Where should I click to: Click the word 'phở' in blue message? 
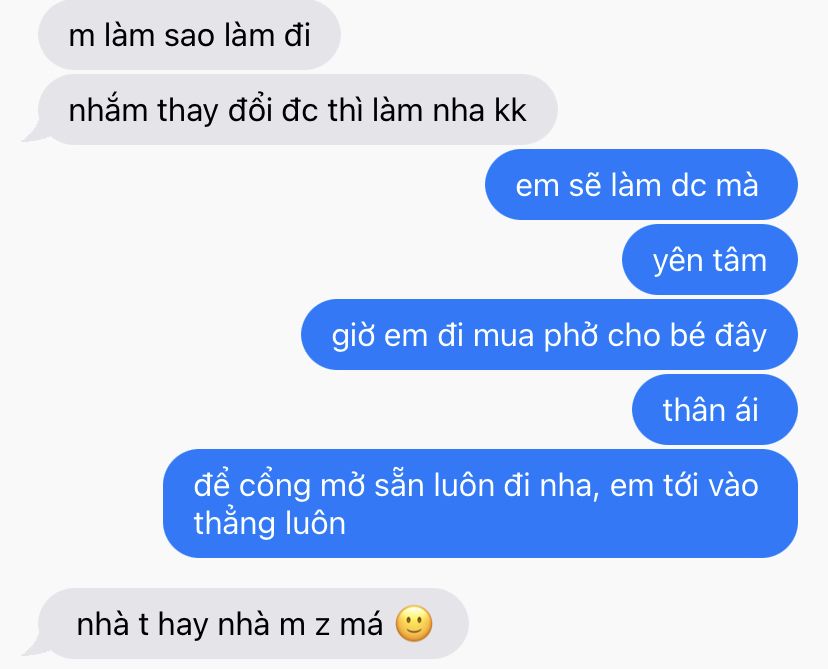[571, 336]
